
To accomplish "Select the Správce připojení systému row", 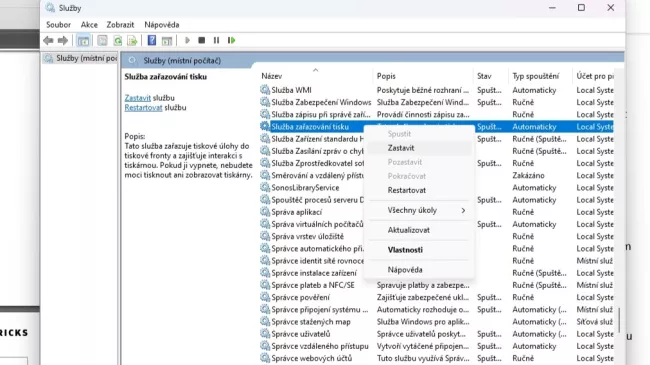I will pyautogui.click(x=437, y=309).
